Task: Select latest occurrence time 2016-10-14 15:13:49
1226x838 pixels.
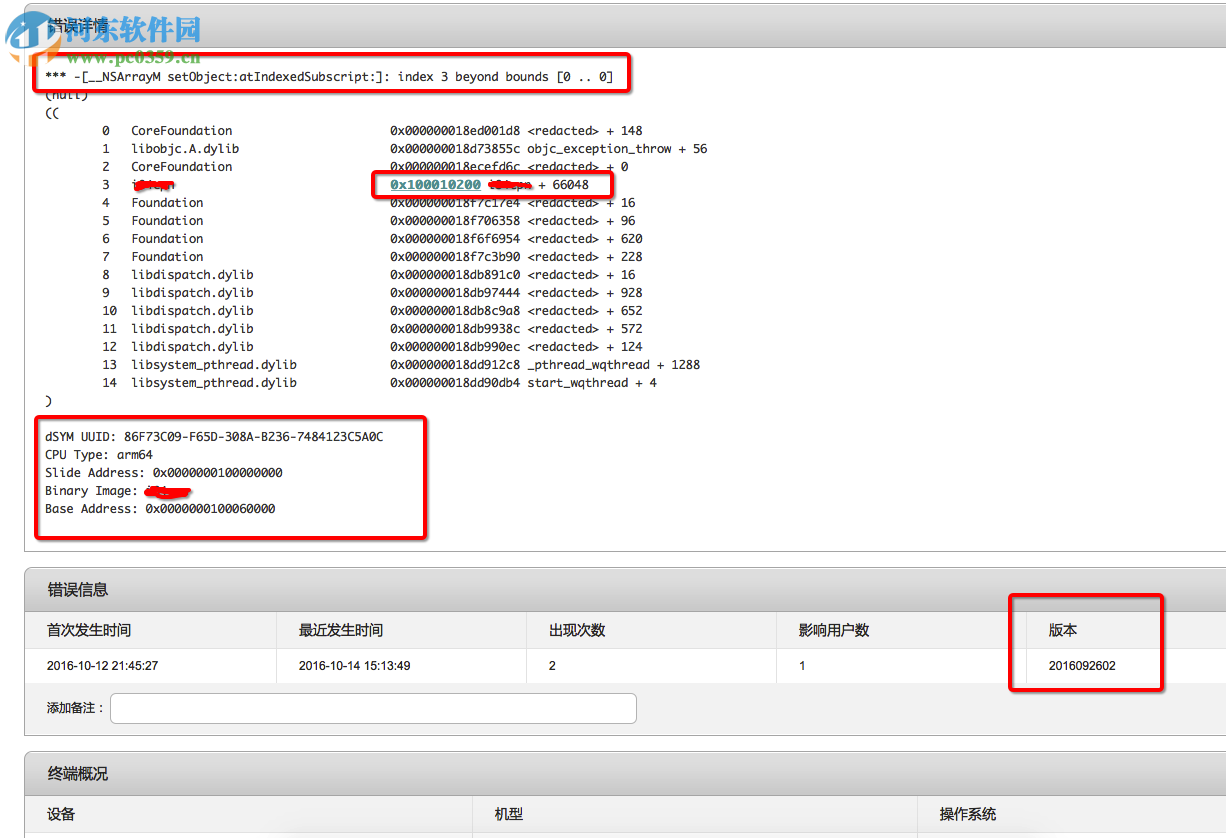Action: point(355,666)
